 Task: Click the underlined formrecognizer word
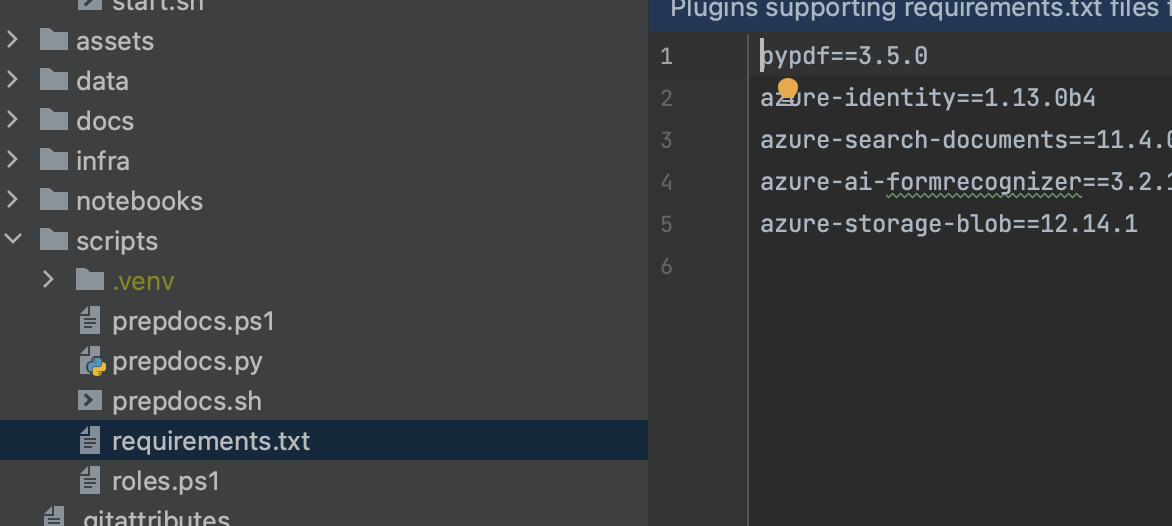(x=984, y=182)
